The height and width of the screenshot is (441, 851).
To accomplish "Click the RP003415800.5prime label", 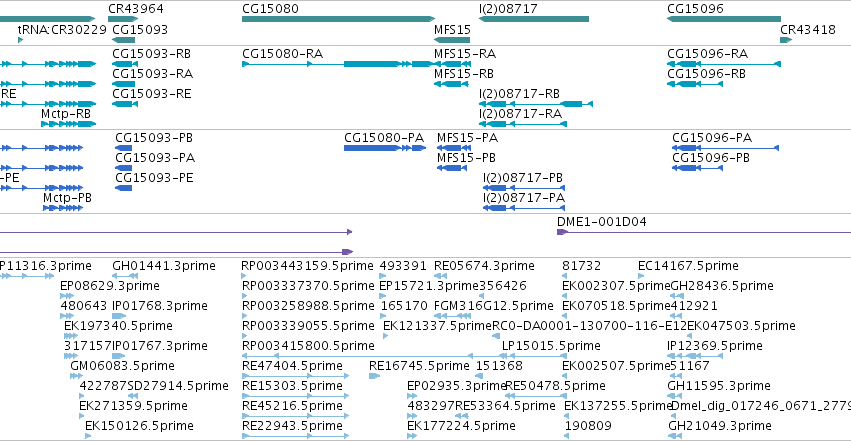I will (308, 346).
